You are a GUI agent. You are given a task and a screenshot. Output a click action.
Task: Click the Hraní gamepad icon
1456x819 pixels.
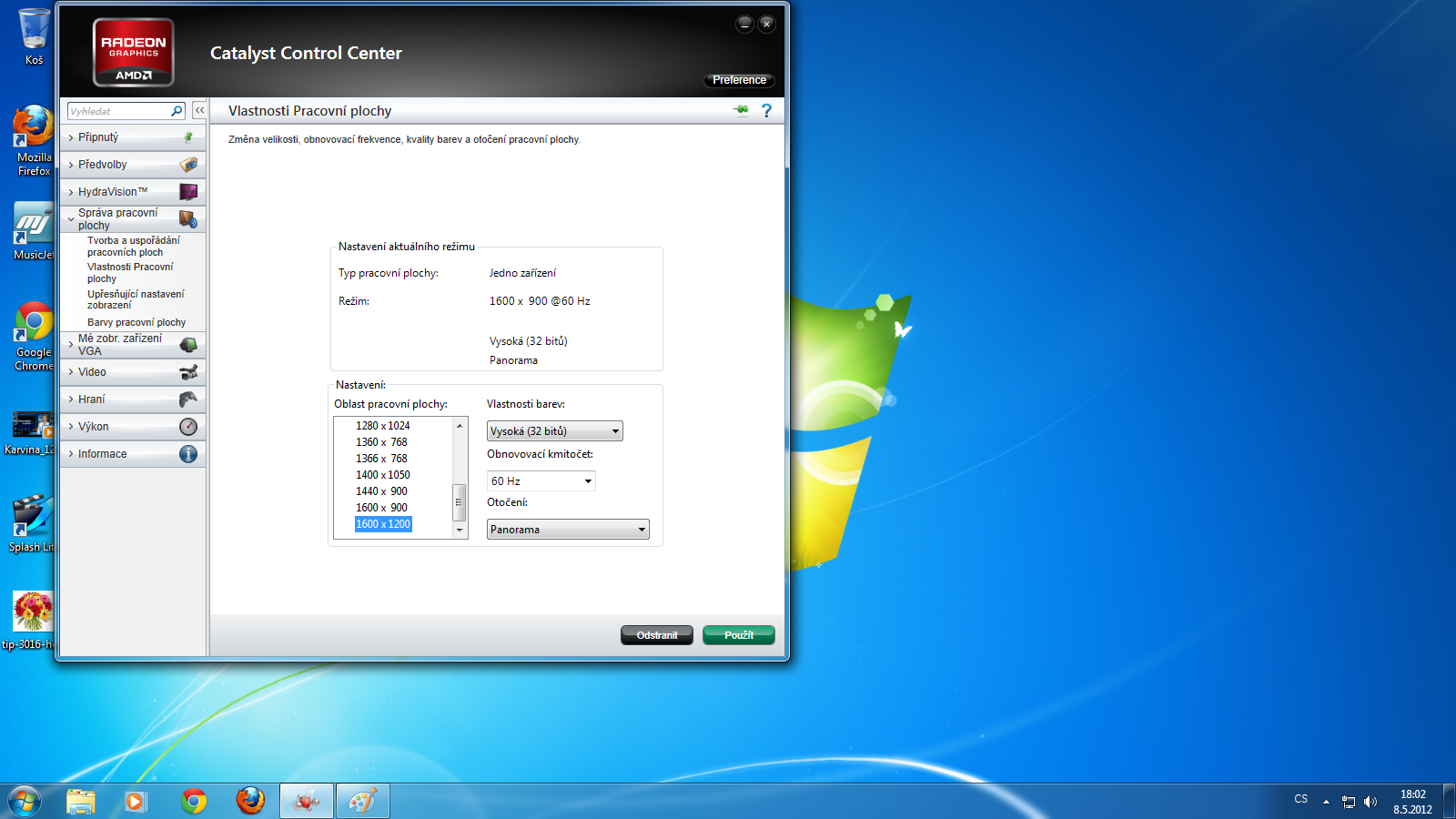click(x=188, y=399)
